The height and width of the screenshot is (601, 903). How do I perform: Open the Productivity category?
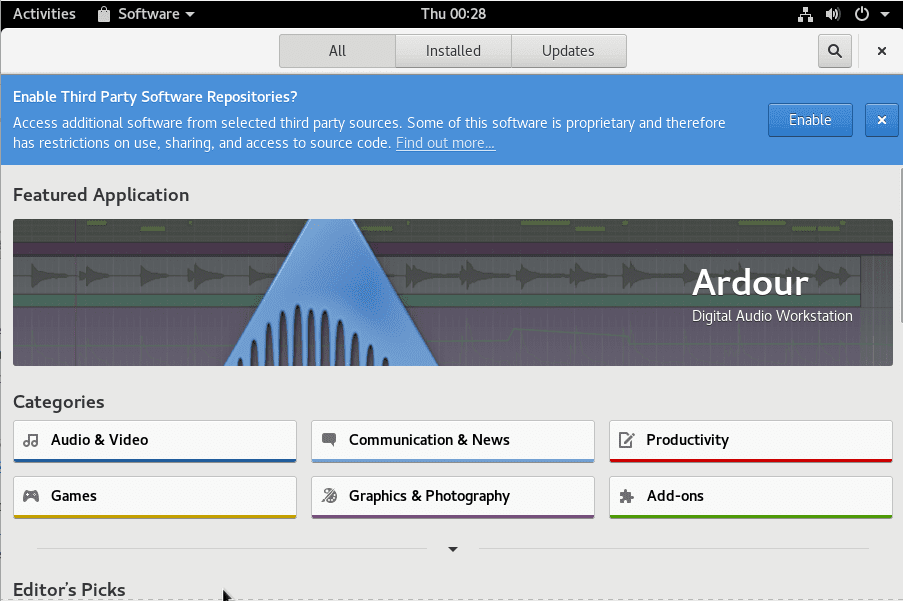pos(751,442)
